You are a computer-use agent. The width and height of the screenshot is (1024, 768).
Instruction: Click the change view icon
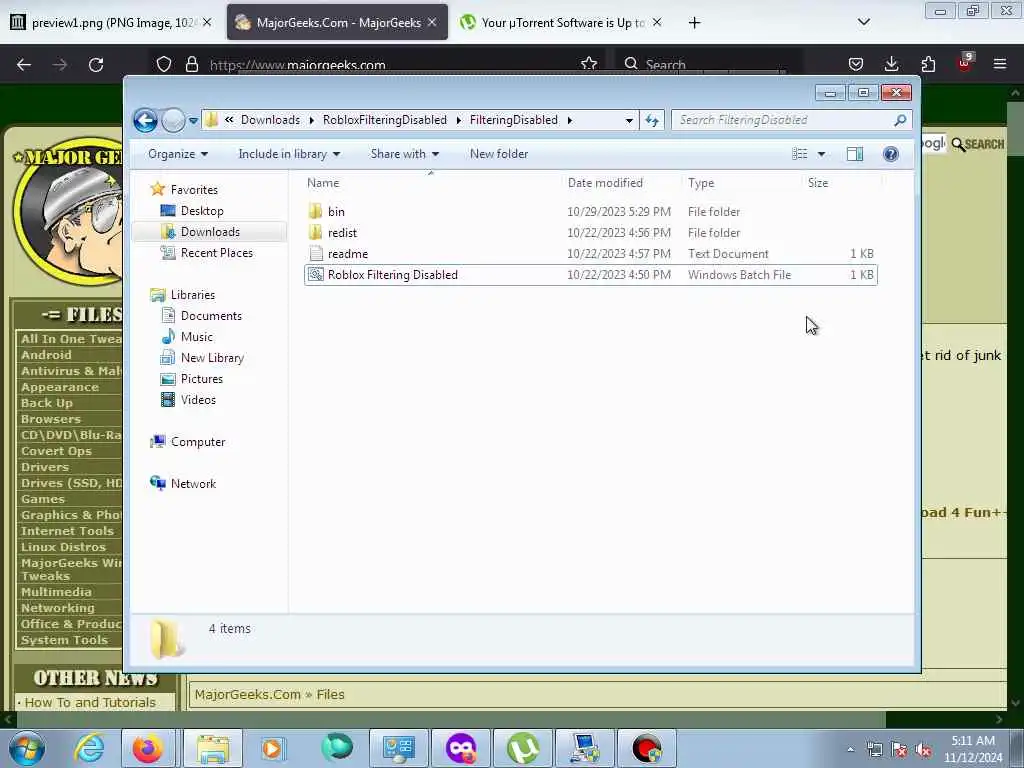[799, 154]
